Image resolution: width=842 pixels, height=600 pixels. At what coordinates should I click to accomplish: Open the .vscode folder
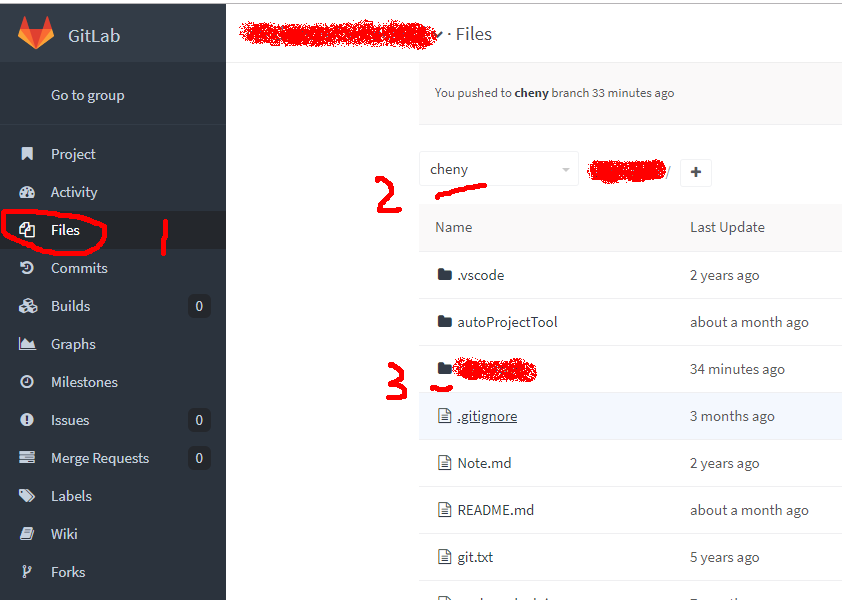tap(481, 275)
